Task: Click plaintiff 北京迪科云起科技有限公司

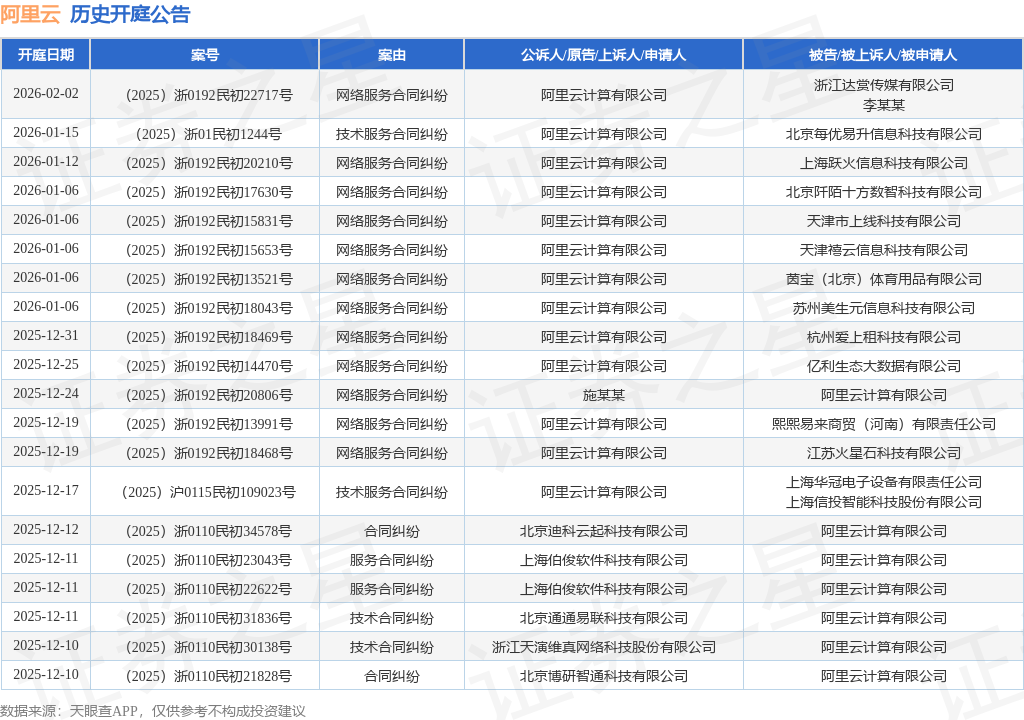Action: pos(604,531)
